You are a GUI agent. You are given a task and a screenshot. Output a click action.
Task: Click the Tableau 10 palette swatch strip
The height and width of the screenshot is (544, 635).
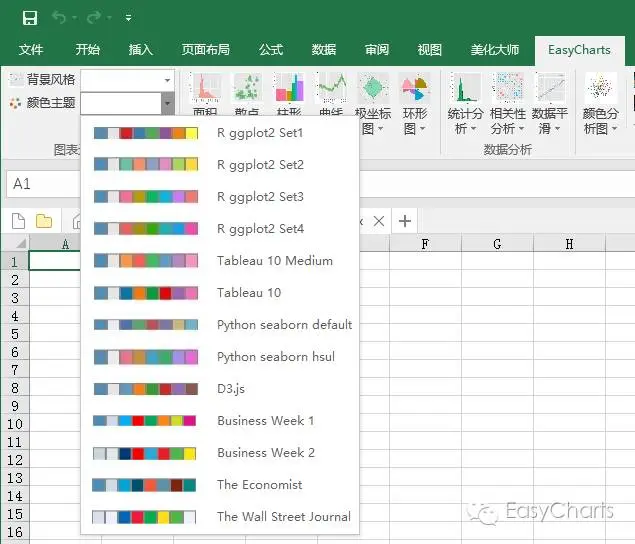[x=146, y=293]
